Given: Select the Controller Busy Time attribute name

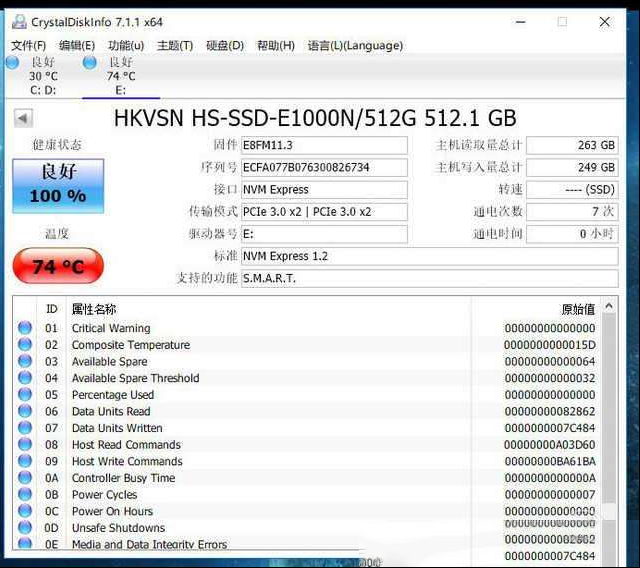Looking at the screenshot, I should coord(124,478).
